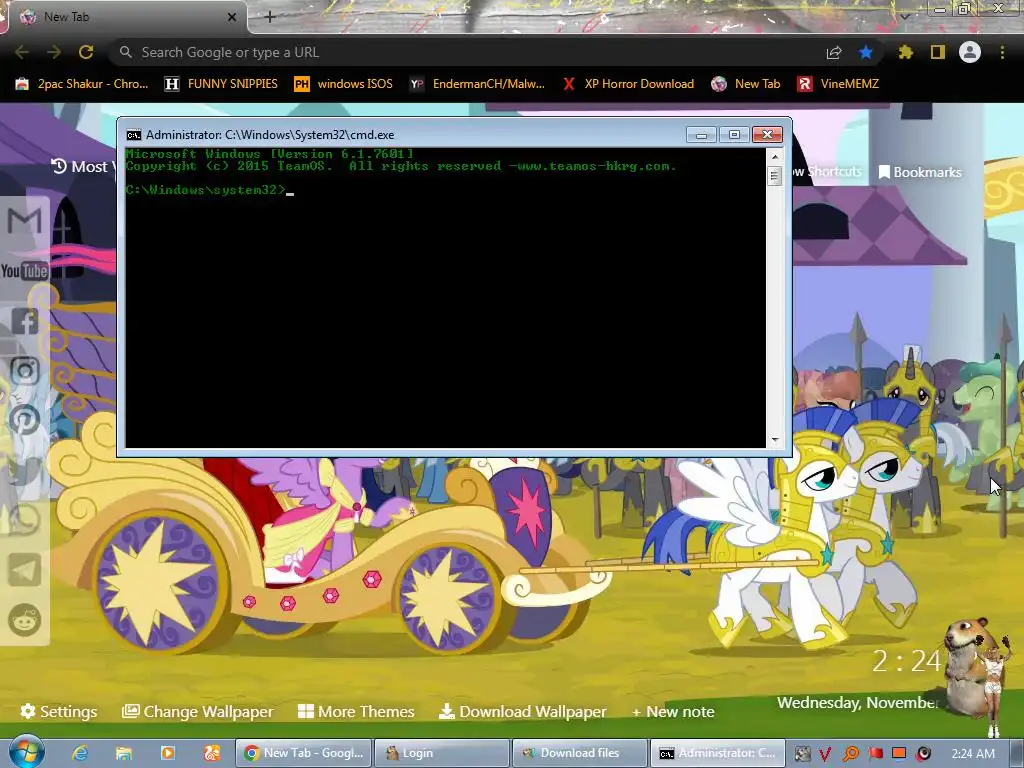Click the blue bookmark star icon
The height and width of the screenshot is (768, 1024).
click(866, 52)
